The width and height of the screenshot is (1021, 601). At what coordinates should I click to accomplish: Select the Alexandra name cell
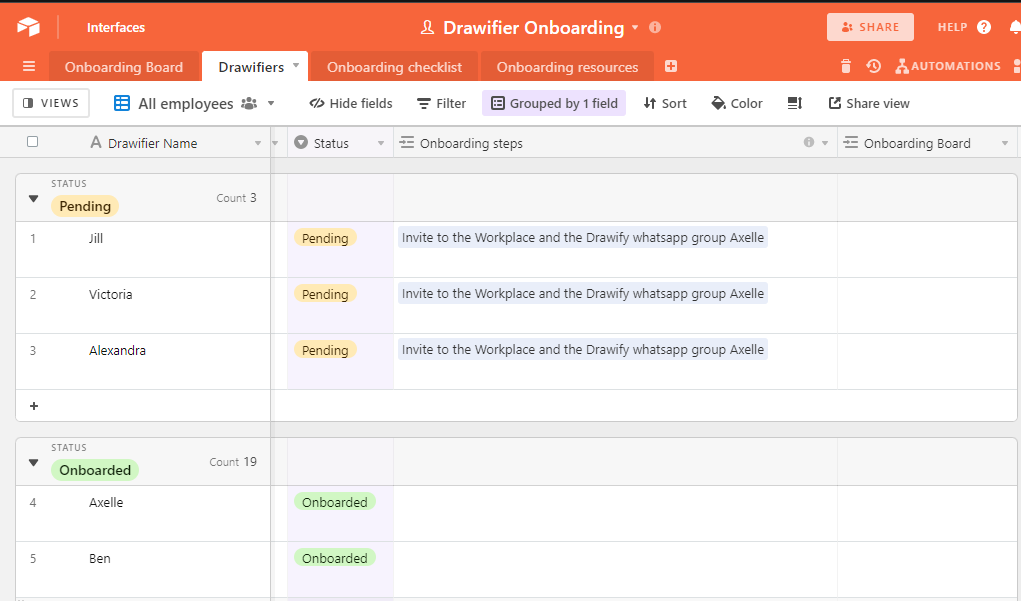143,361
